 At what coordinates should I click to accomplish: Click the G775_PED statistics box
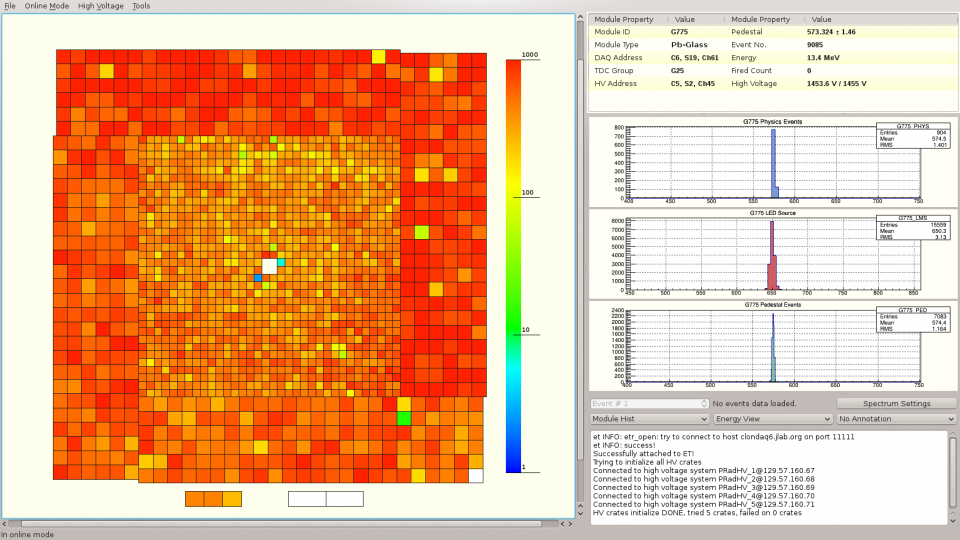pyautogui.click(x=913, y=320)
